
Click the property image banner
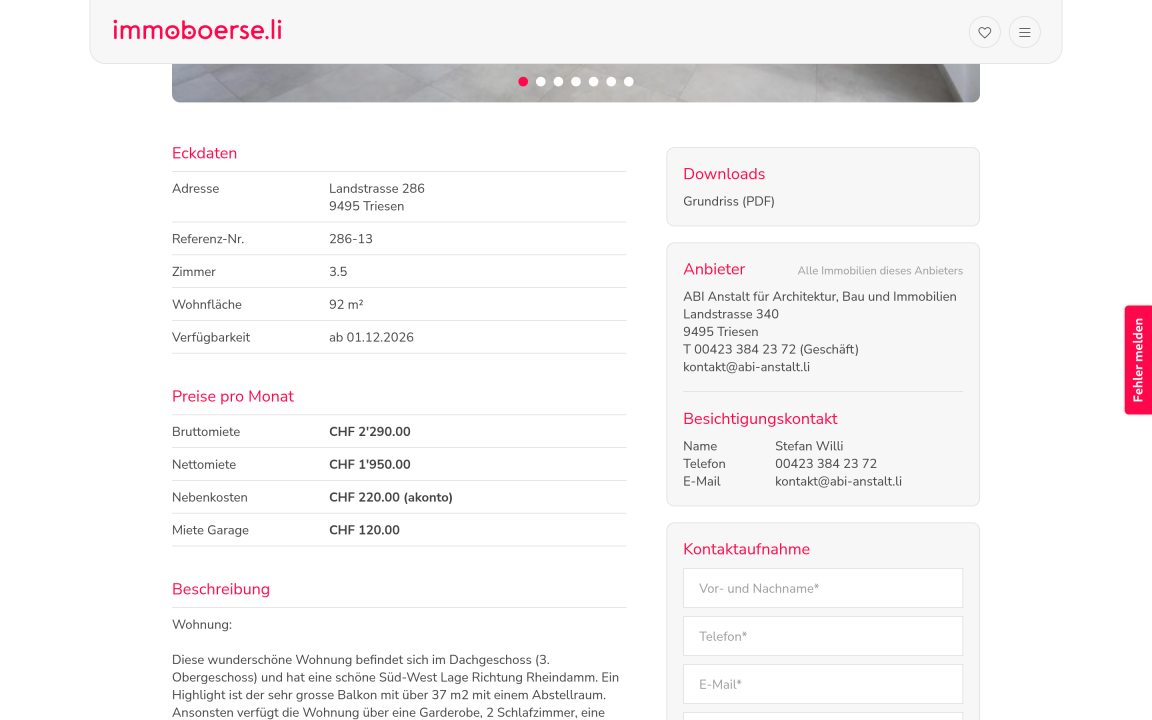tap(576, 82)
